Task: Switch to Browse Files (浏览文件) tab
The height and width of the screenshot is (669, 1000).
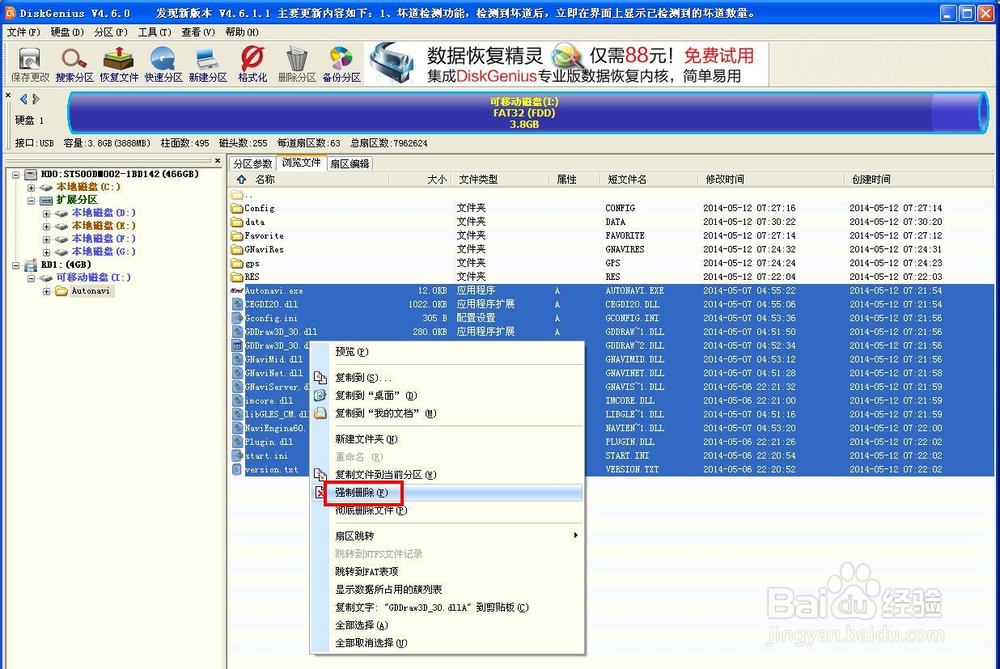Action: pyautogui.click(x=301, y=163)
